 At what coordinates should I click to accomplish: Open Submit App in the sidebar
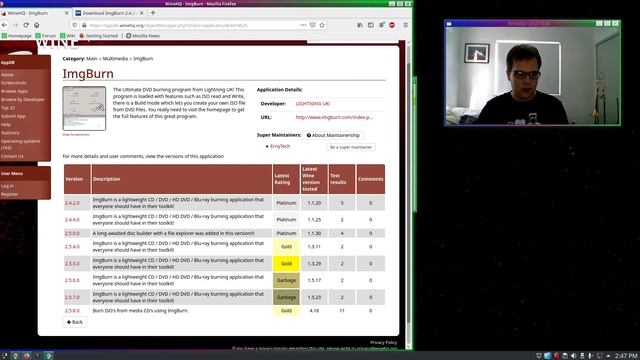tap(13, 116)
